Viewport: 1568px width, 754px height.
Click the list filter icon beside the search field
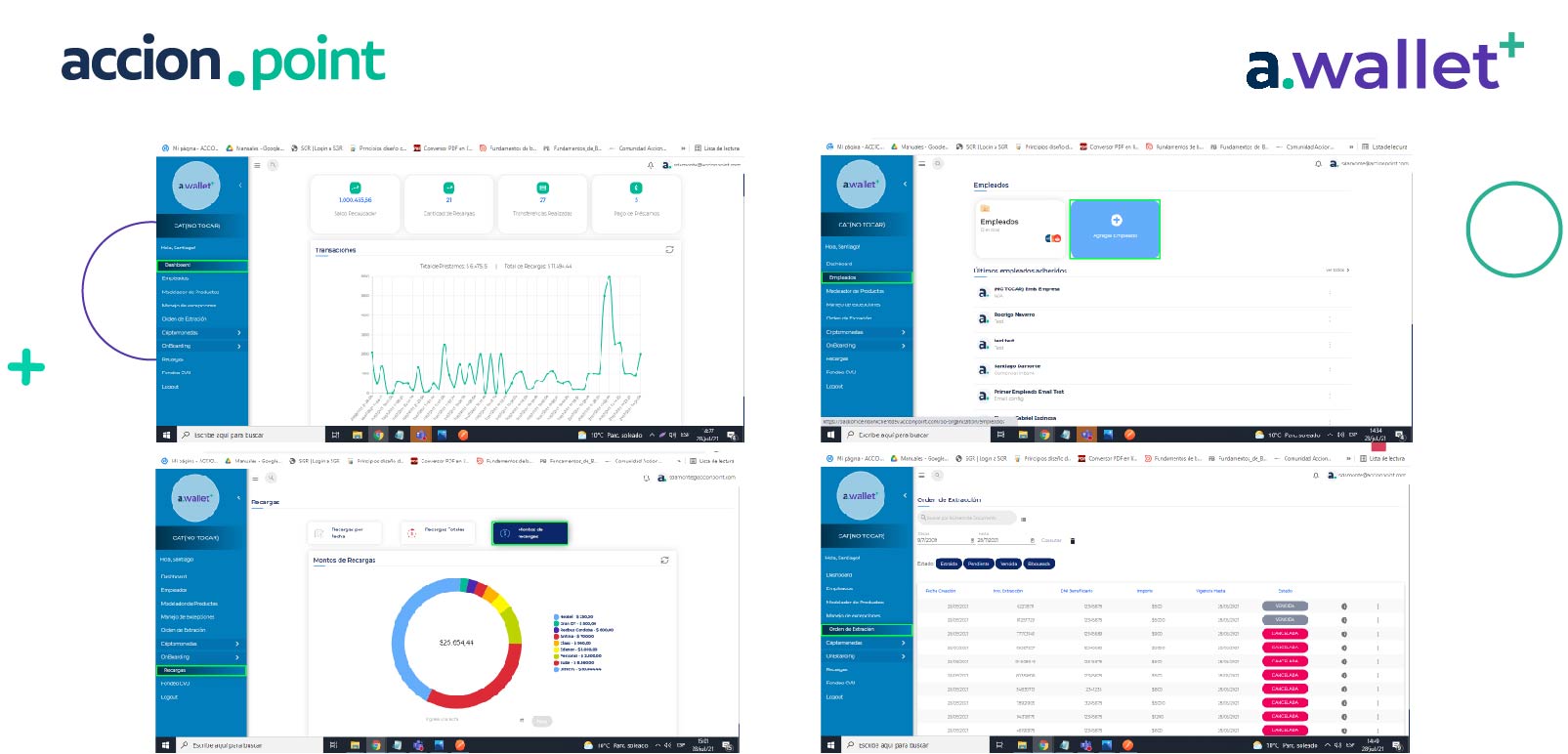coord(1023,519)
